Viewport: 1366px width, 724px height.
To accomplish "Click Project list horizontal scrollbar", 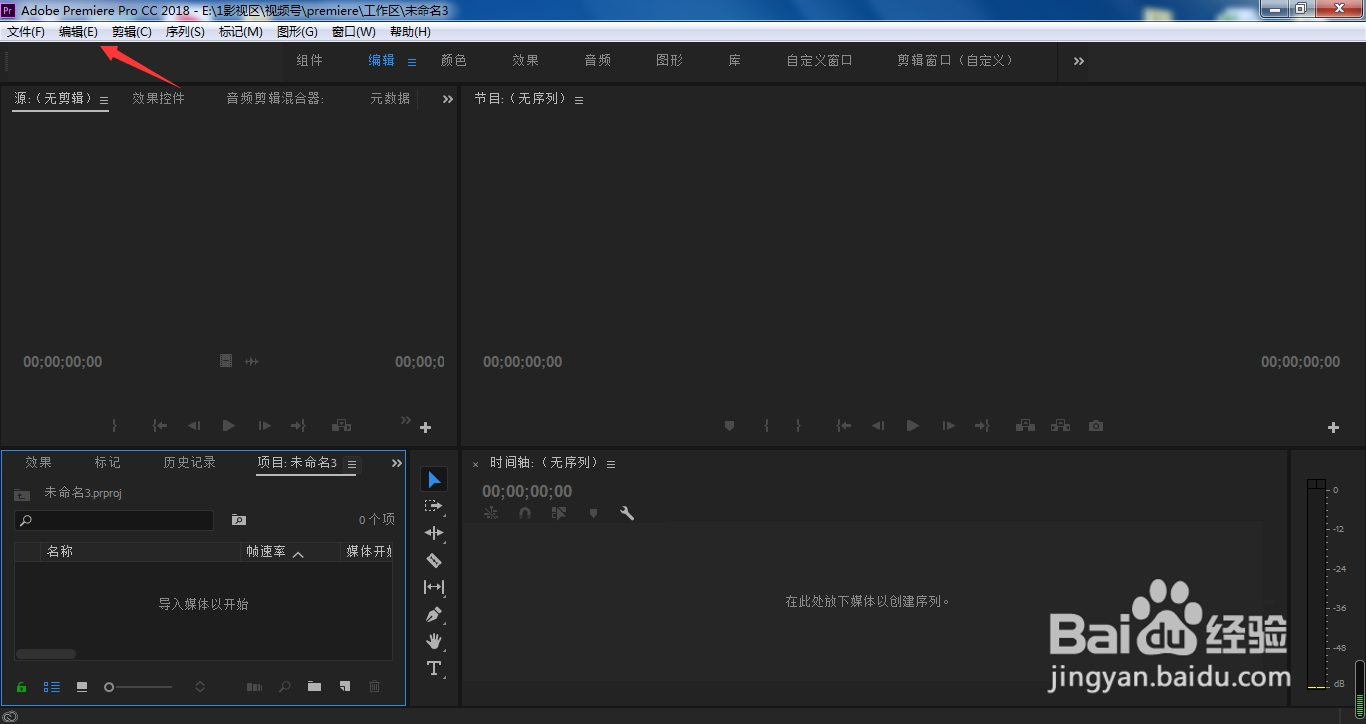I will (x=46, y=654).
